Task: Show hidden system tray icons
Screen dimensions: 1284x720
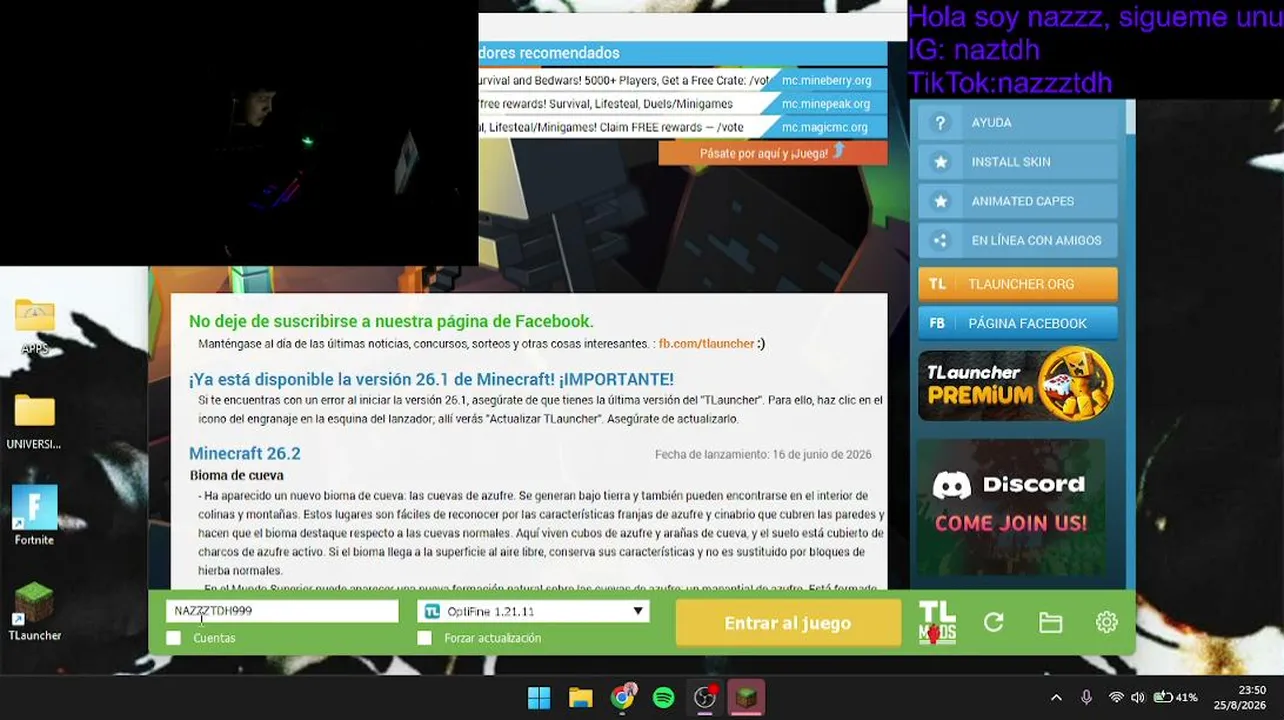Action: (x=1056, y=697)
